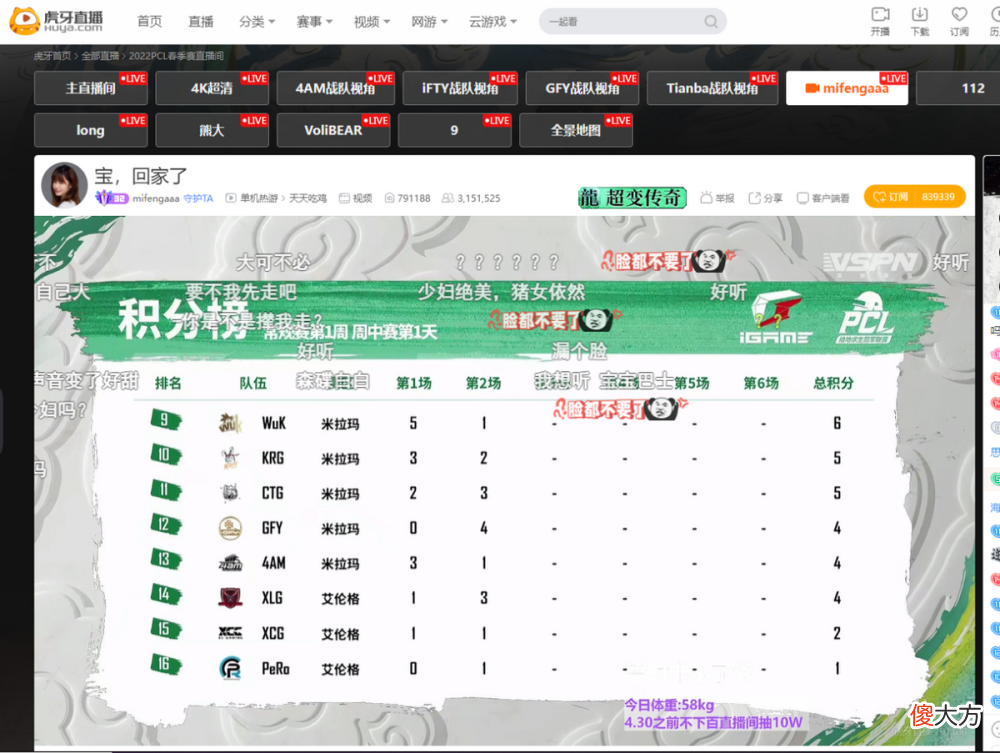
Task: Switch to the 熊大 stream tab
Action: [212, 130]
